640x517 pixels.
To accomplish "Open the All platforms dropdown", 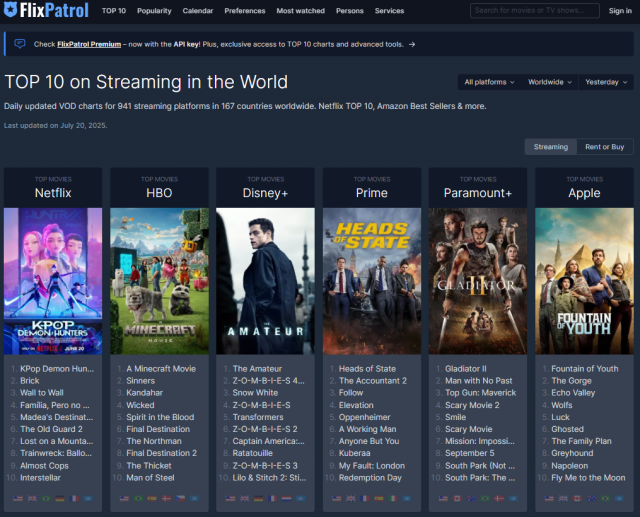I will tap(489, 82).
